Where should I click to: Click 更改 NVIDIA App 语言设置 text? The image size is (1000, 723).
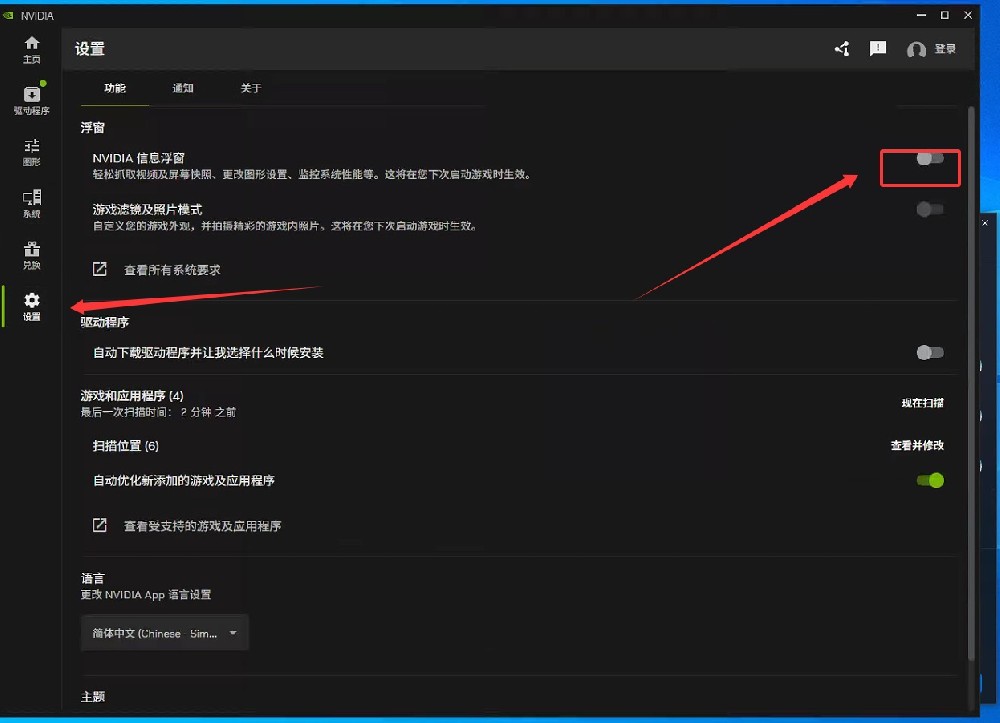click(x=145, y=595)
